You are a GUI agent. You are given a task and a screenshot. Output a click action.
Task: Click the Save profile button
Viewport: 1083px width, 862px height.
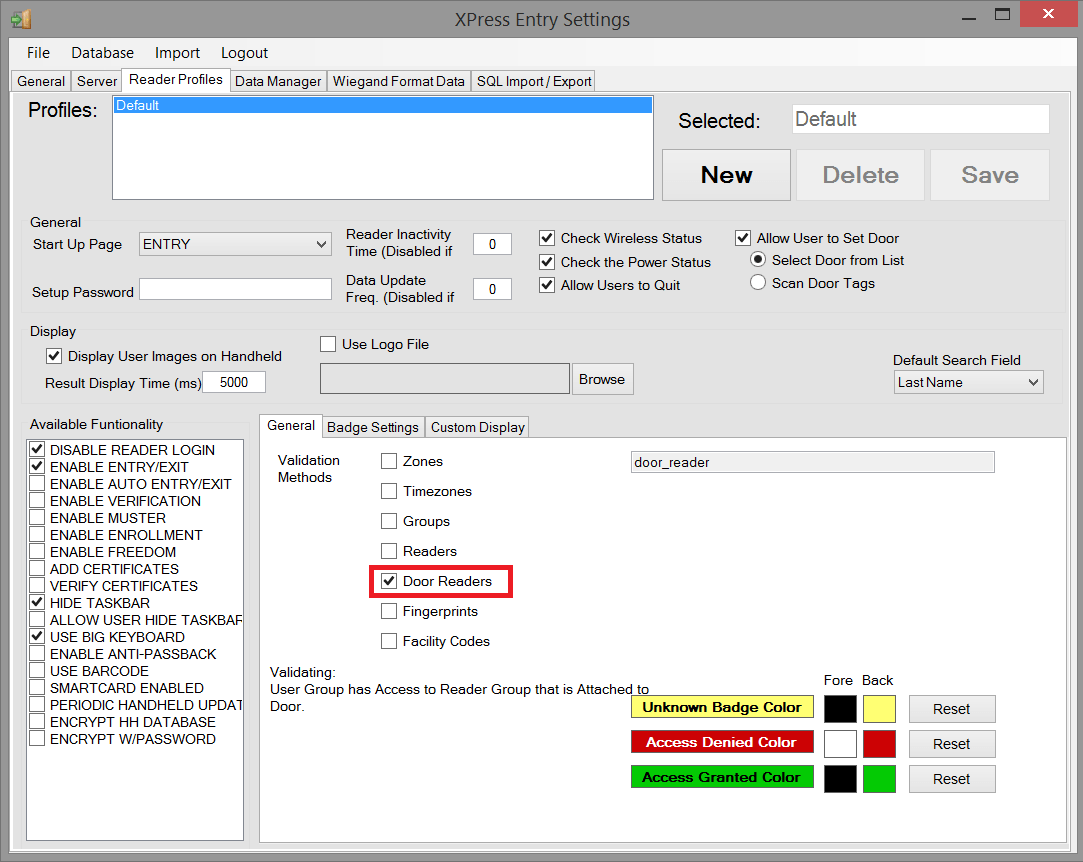coord(990,175)
